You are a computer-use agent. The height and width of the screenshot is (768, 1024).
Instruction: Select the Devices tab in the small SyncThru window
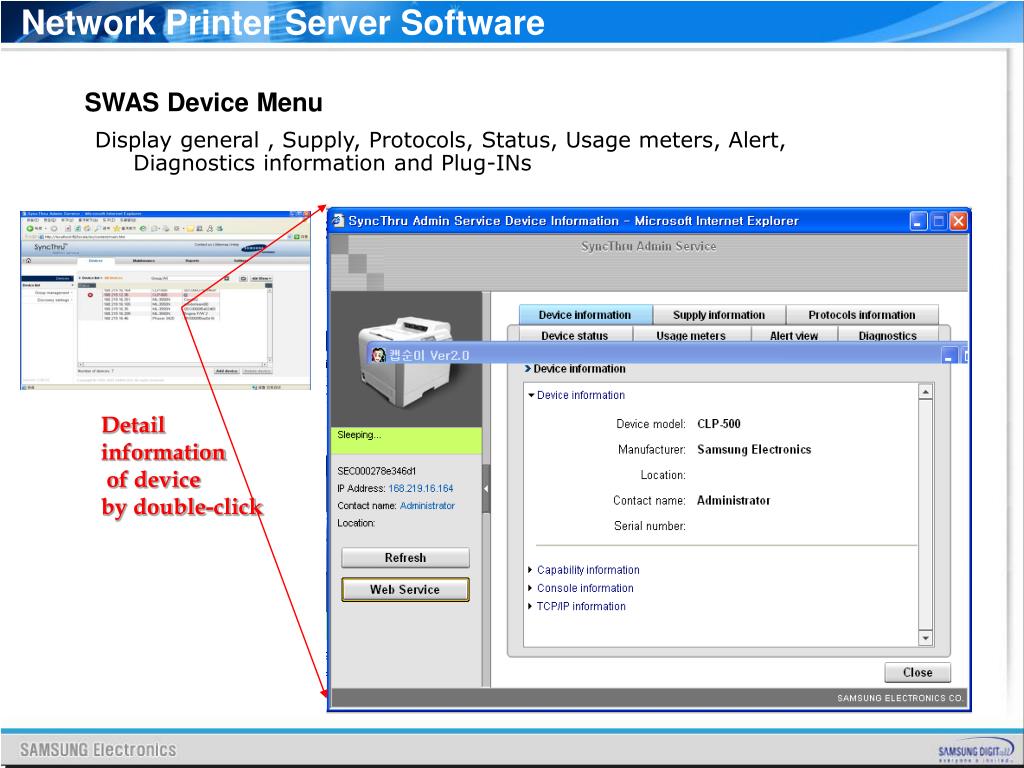95,261
